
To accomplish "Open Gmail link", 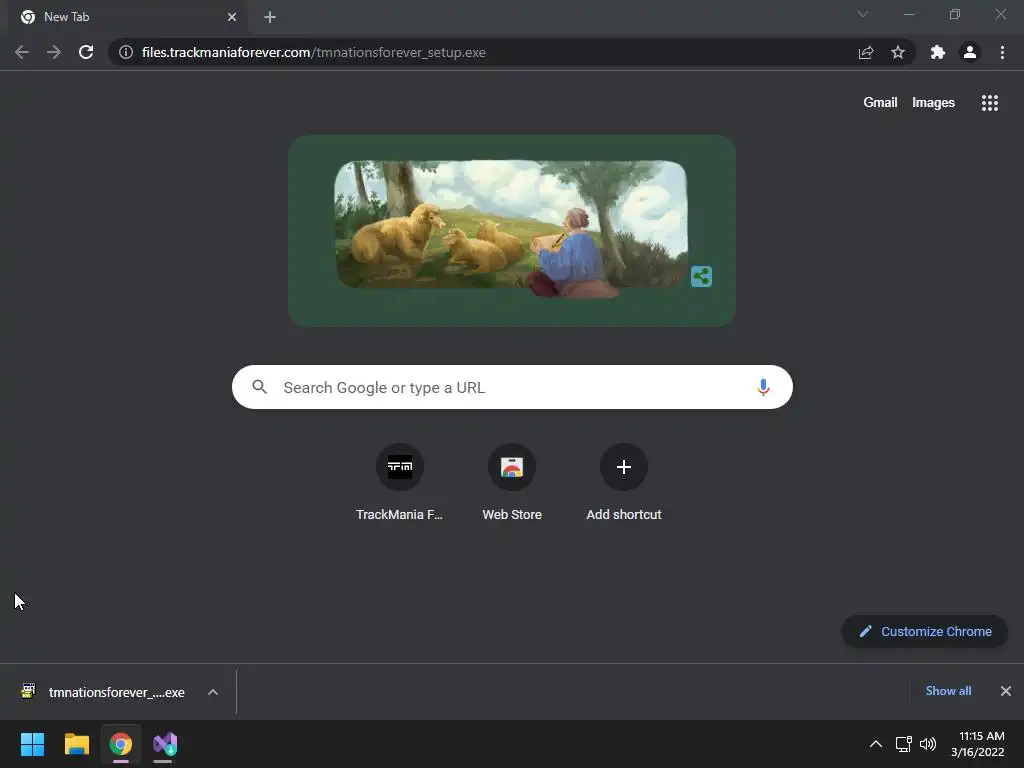I will (x=880, y=103).
